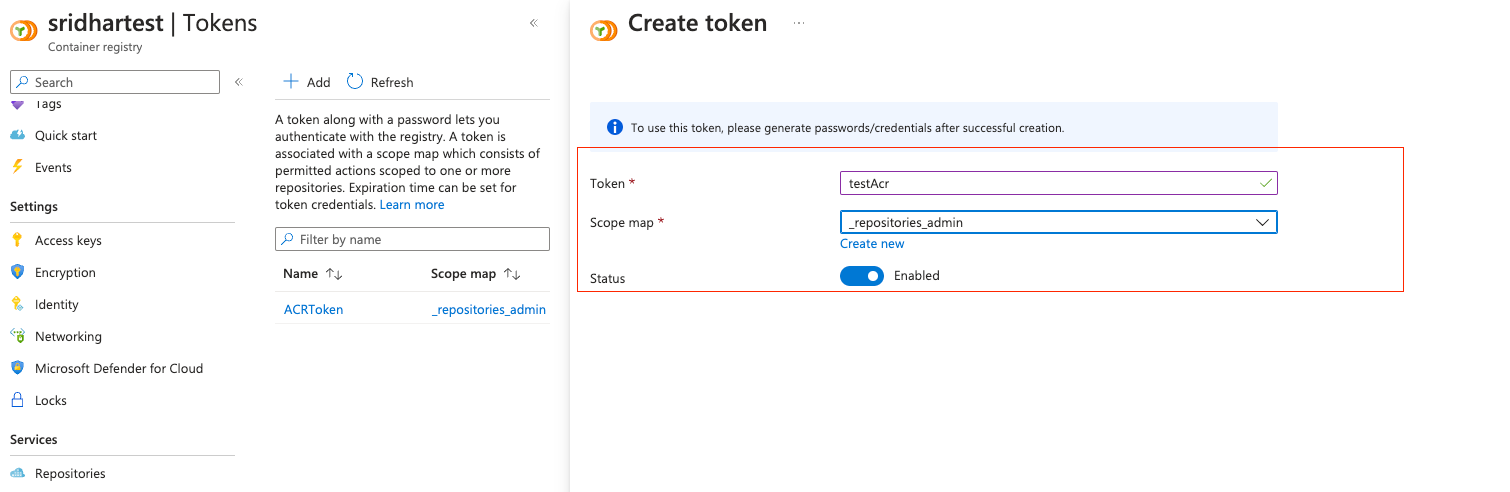Click the Refresh icon in toolbar
Screen dimensions: 1510x492
pos(355,82)
